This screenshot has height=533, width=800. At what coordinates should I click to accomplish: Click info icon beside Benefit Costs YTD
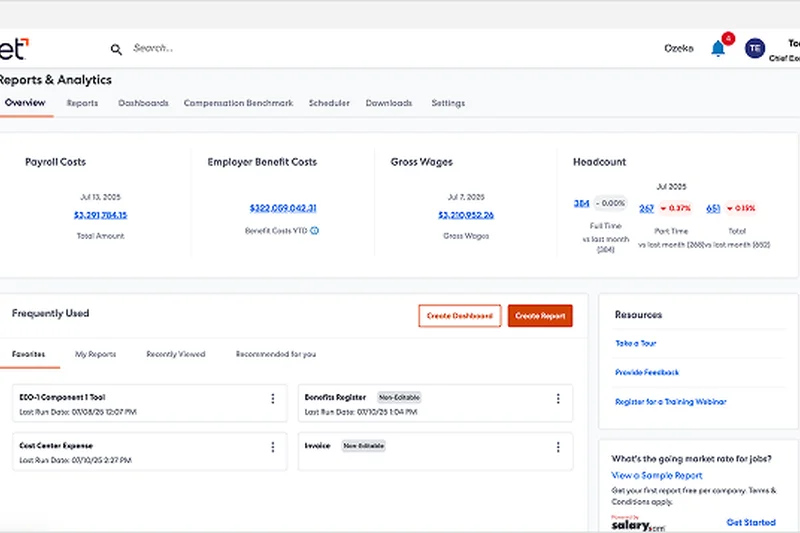[314, 230]
